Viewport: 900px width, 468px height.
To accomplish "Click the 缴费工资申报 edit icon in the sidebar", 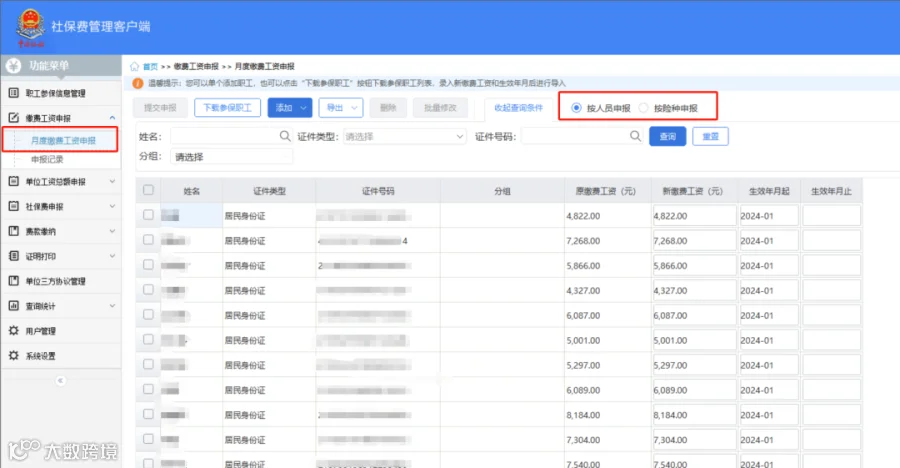I will click(x=14, y=118).
